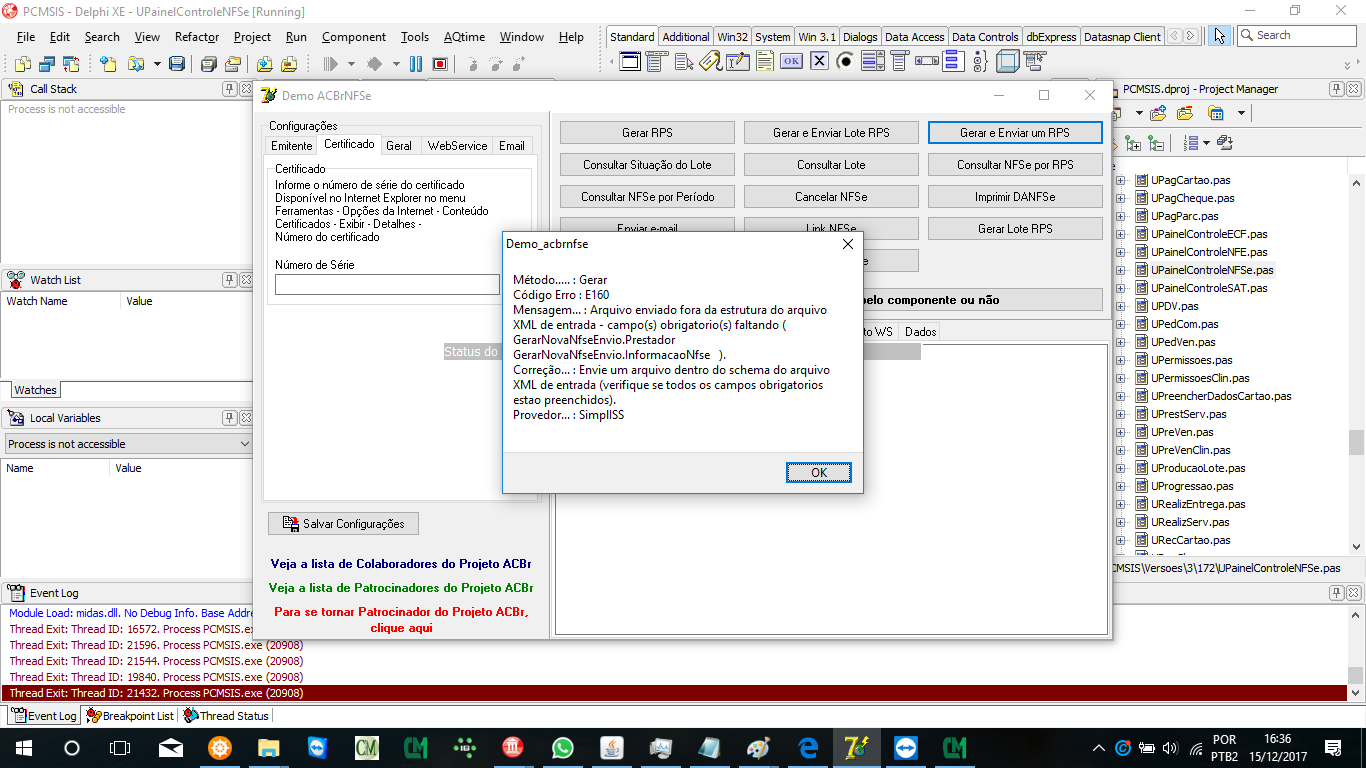
Task: Switch to the Breakpoint List tab
Action: pos(130,716)
